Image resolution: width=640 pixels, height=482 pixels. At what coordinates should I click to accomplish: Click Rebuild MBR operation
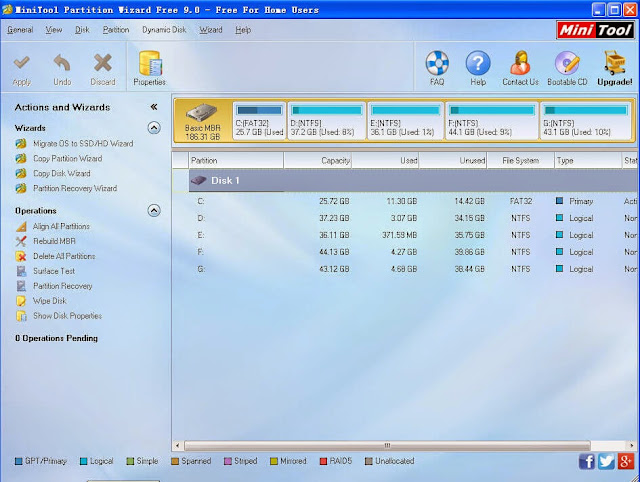(x=54, y=241)
